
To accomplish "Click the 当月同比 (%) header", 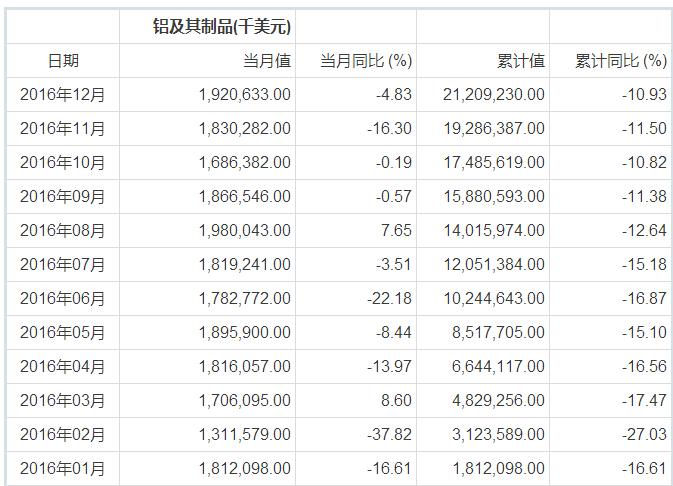I will click(x=366, y=61).
